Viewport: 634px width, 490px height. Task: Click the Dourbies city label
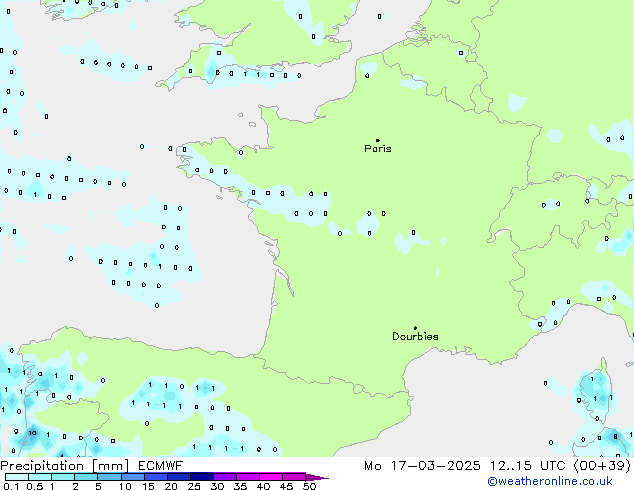(415, 336)
